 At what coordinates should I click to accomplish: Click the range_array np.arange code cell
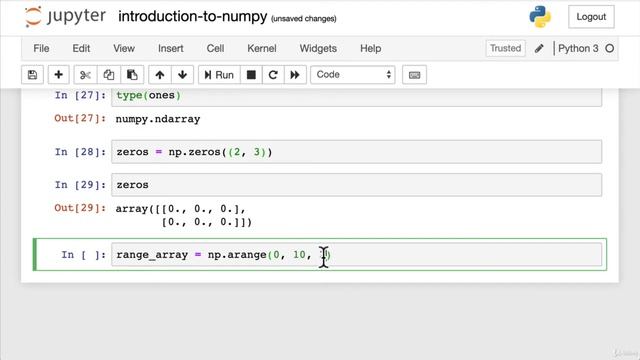click(356, 255)
